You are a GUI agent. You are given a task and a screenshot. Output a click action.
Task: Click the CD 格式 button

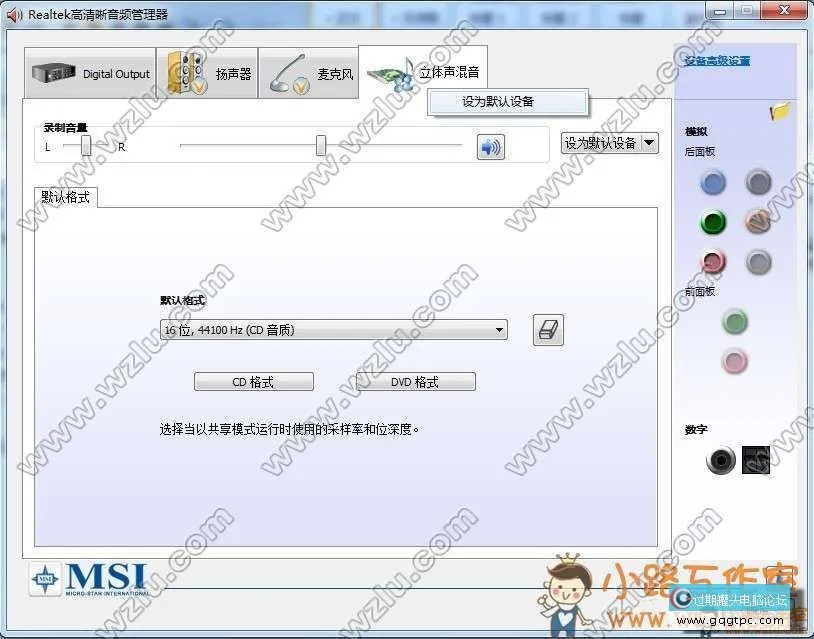pyautogui.click(x=253, y=381)
